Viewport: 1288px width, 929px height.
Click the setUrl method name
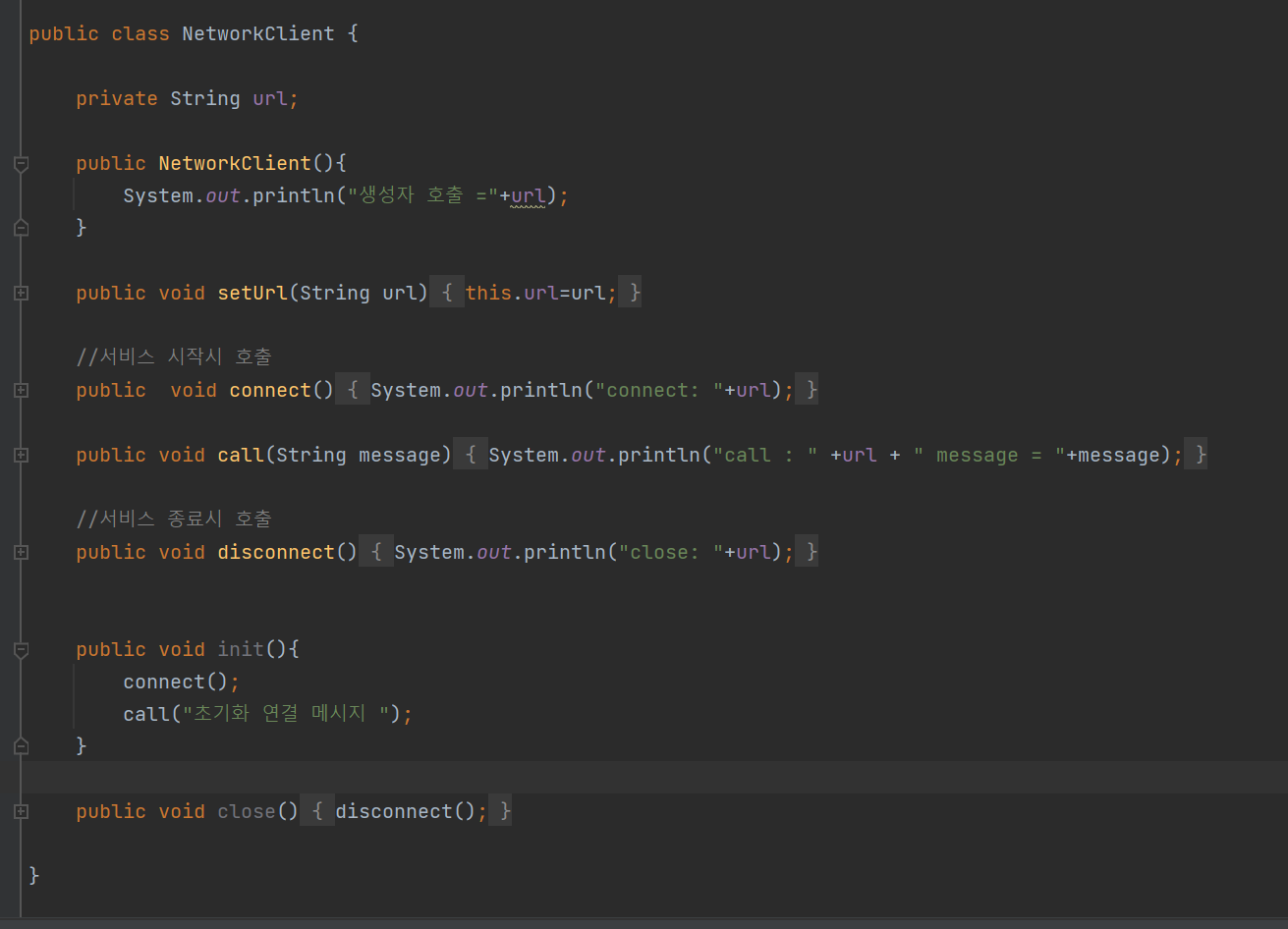(252, 293)
